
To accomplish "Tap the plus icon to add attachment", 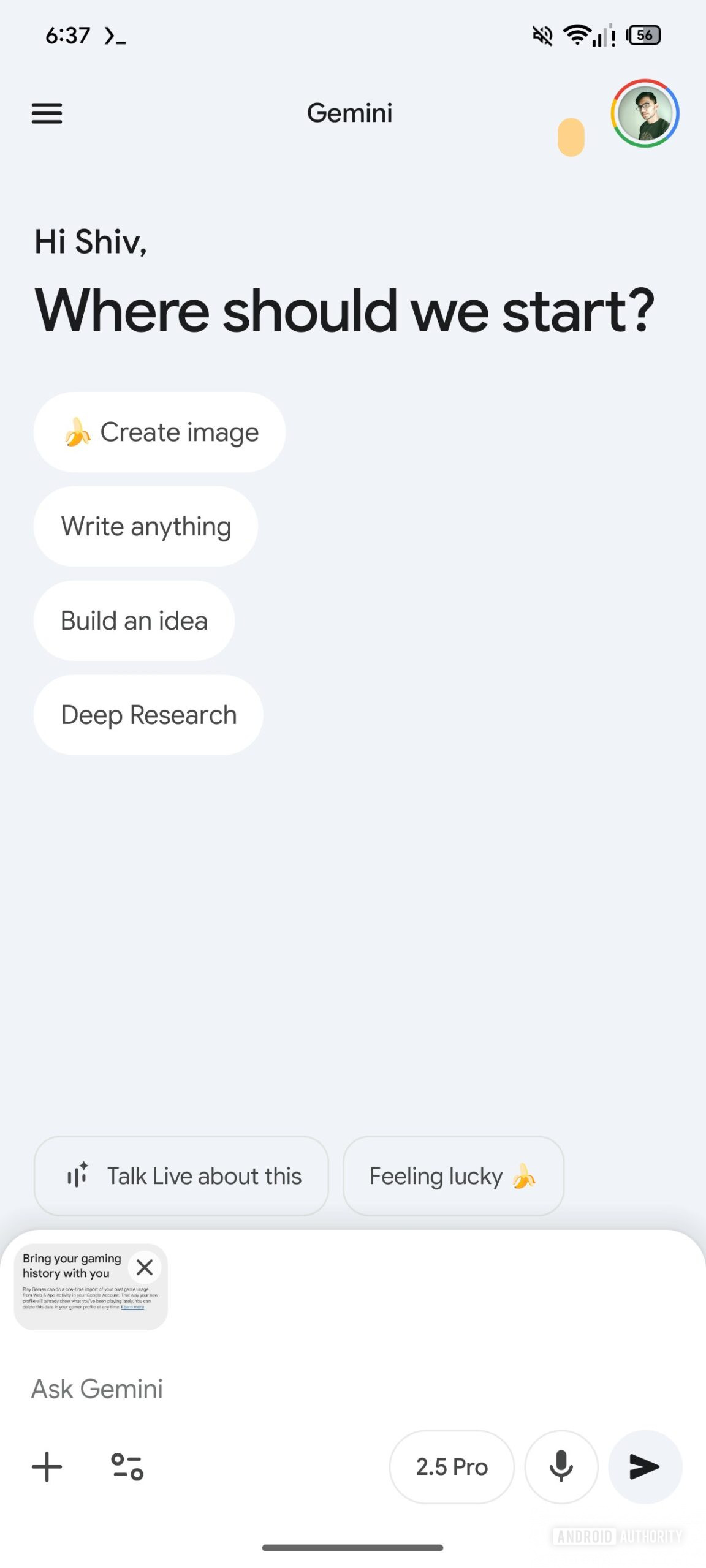I will pos(47,1466).
